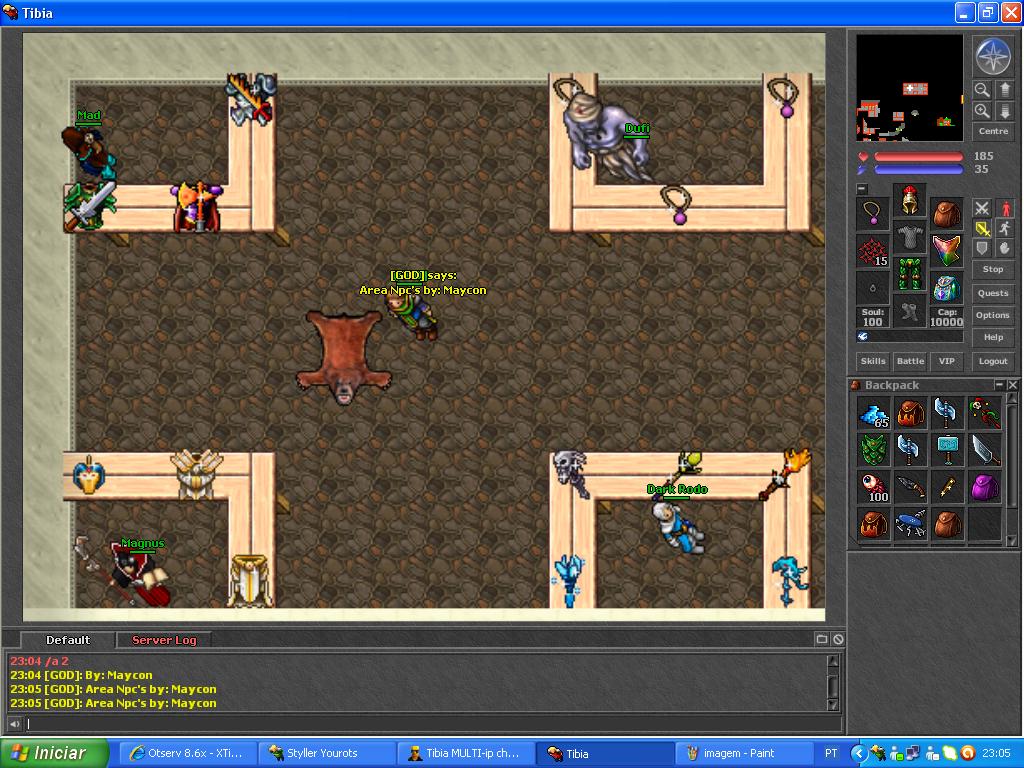Move minimap one floor up
This screenshot has width=1024, height=768.
[1005, 90]
